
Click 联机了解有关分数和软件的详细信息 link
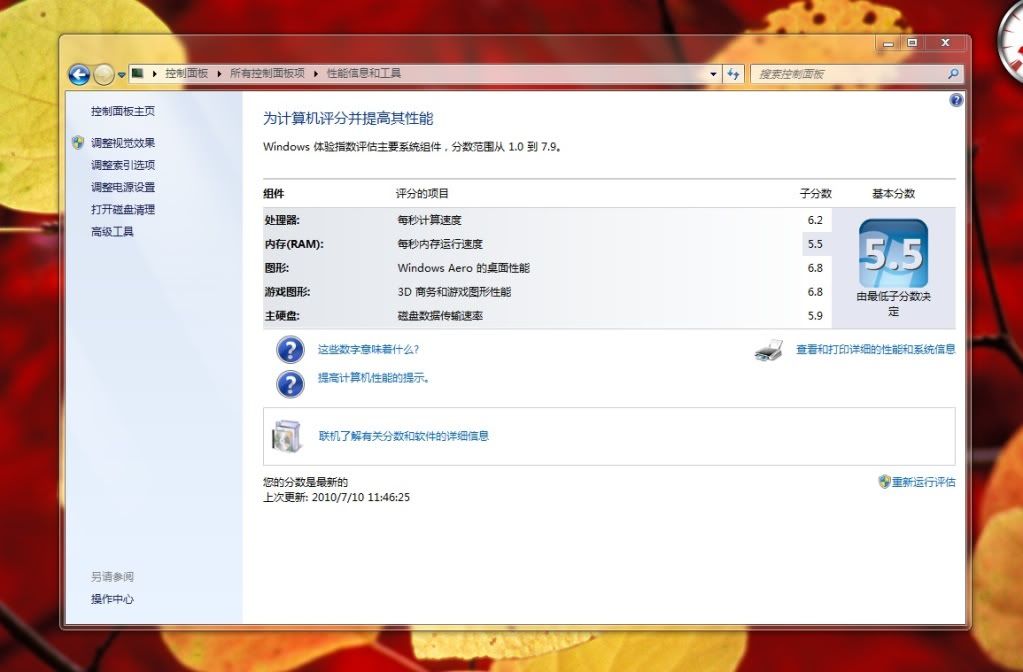(x=403, y=436)
